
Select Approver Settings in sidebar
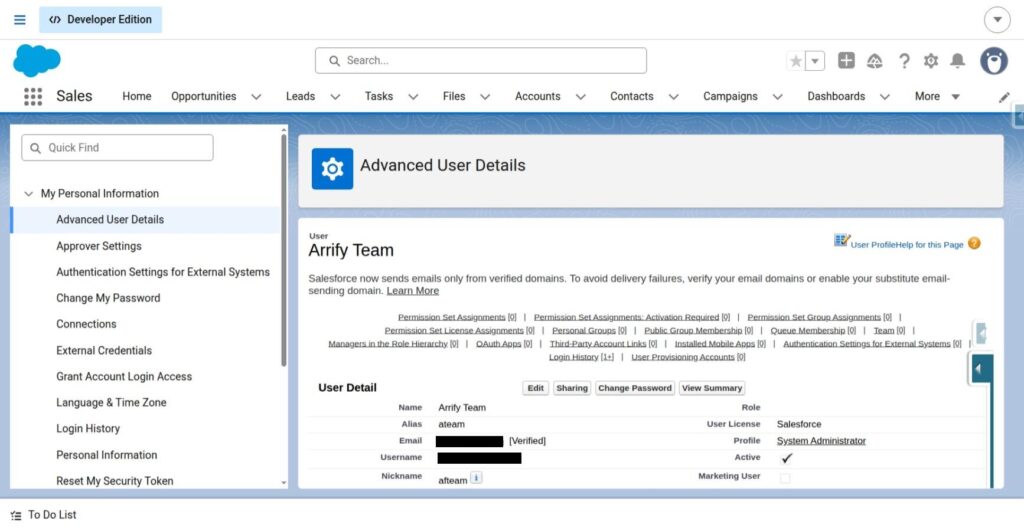click(99, 246)
